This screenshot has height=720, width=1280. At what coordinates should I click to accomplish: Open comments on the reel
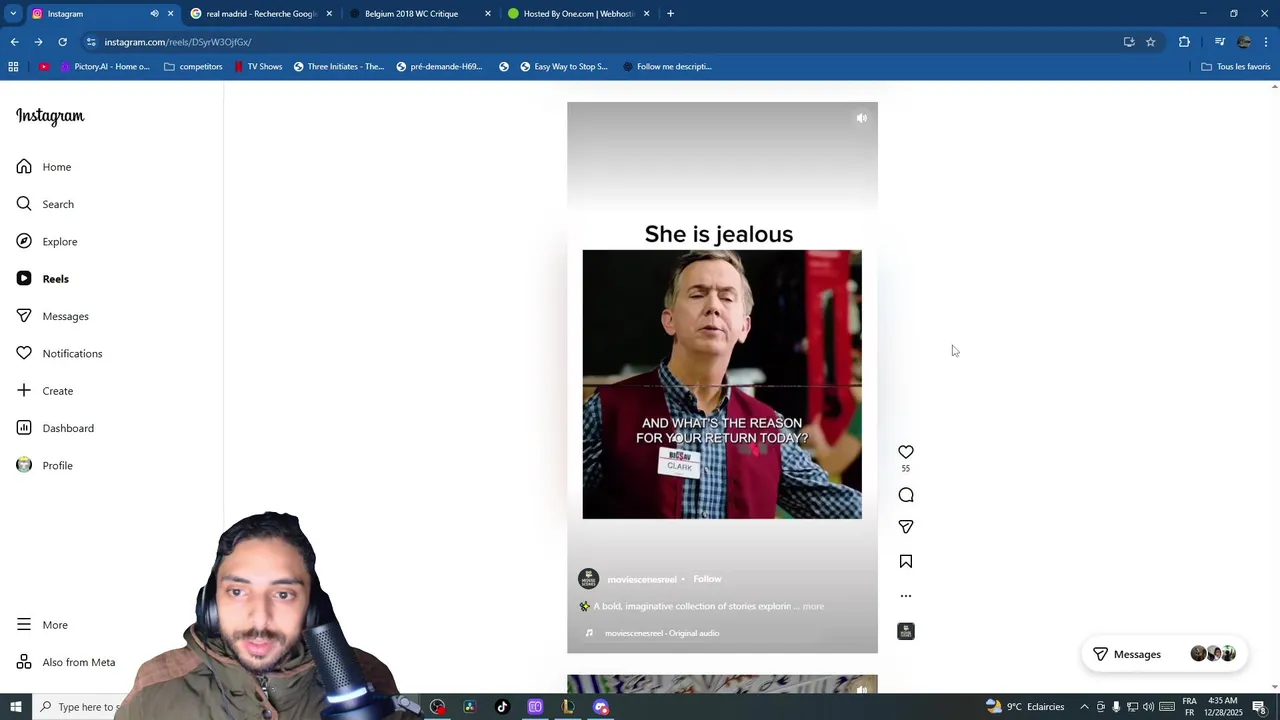pyautogui.click(x=906, y=495)
